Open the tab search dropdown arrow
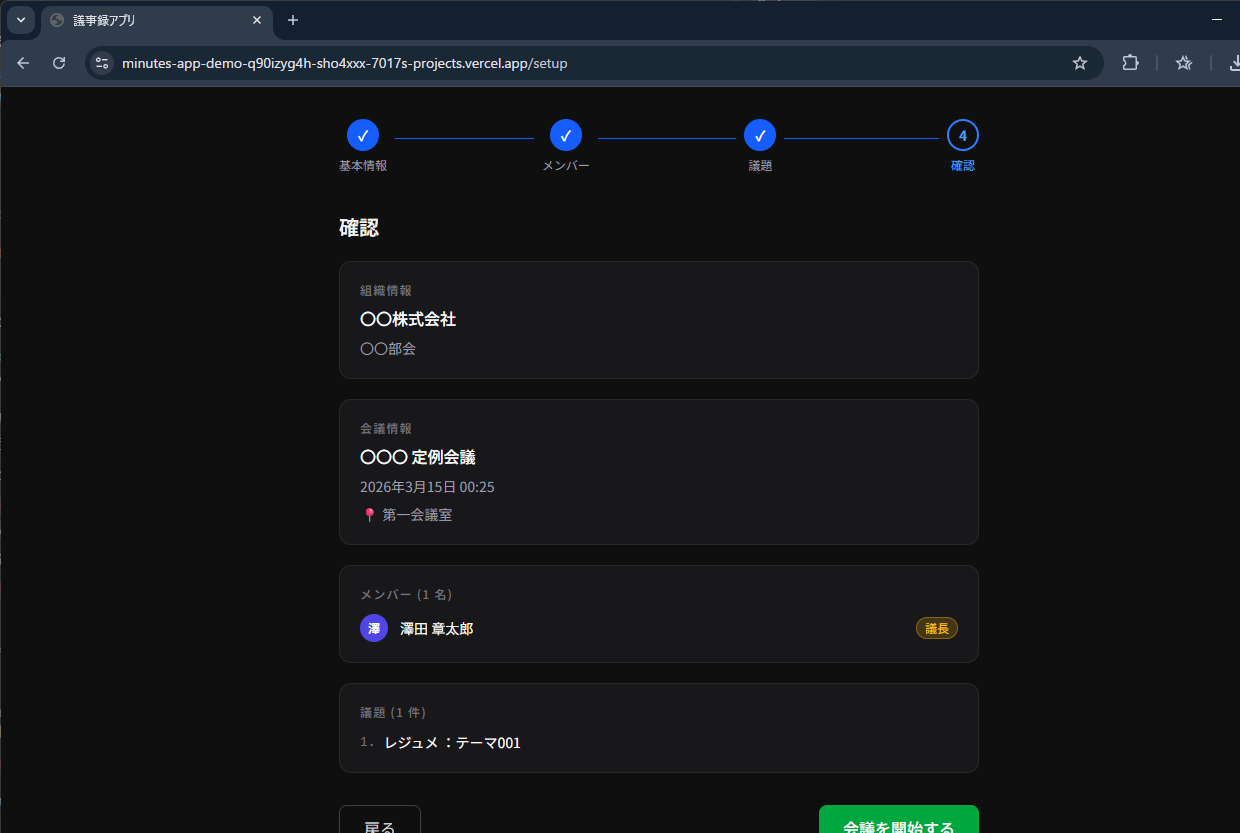Screen dimensions: 1240x833 (x=20, y=20)
